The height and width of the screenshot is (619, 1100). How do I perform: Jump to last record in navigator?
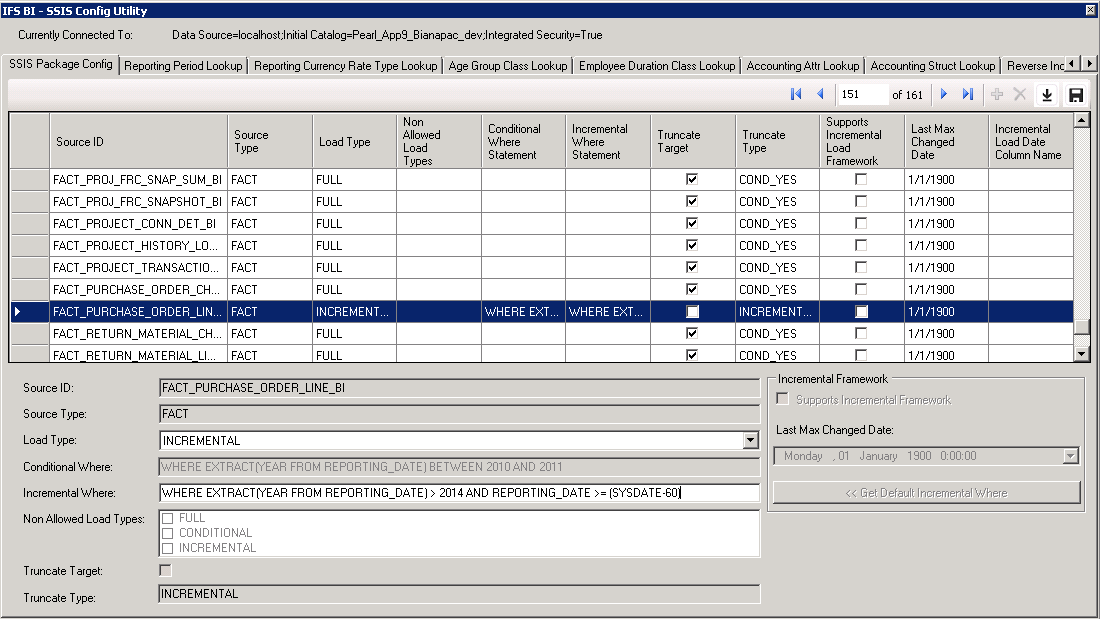click(x=968, y=94)
